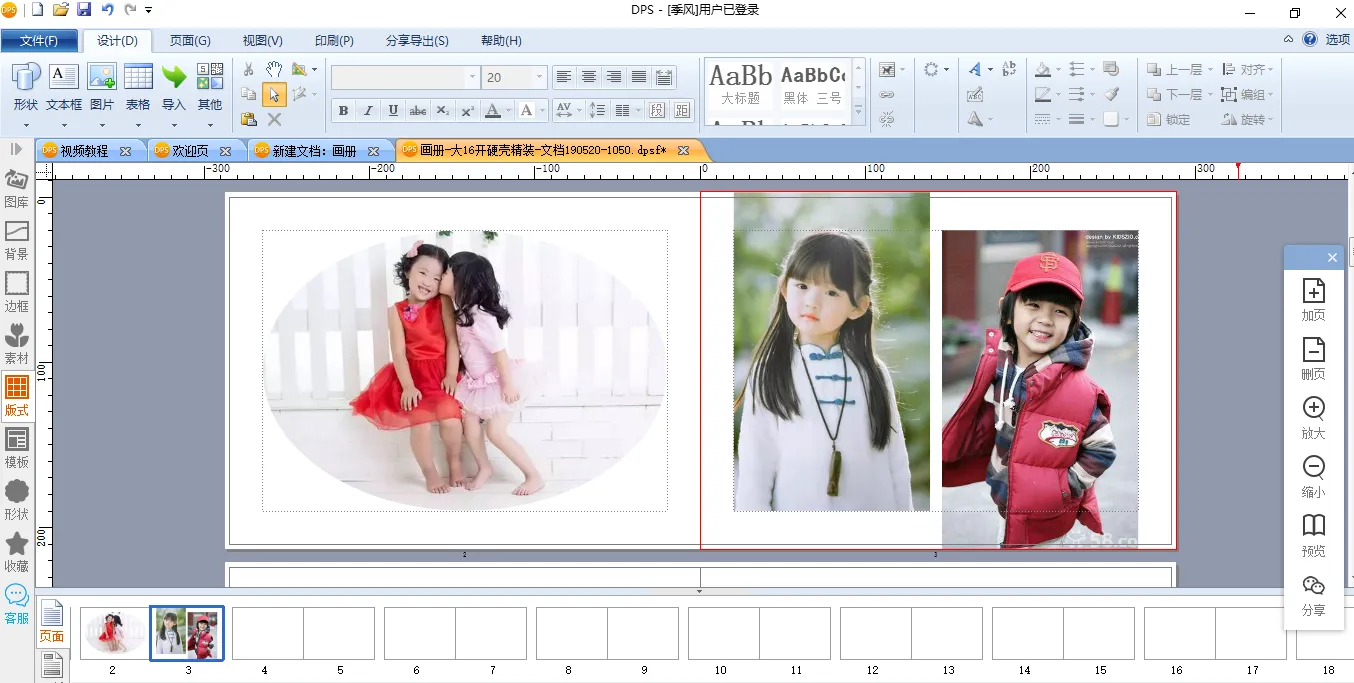Apply the 大标题 heading text style
This screenshot has width=1354, height=683.
click(x=740, y=85)
